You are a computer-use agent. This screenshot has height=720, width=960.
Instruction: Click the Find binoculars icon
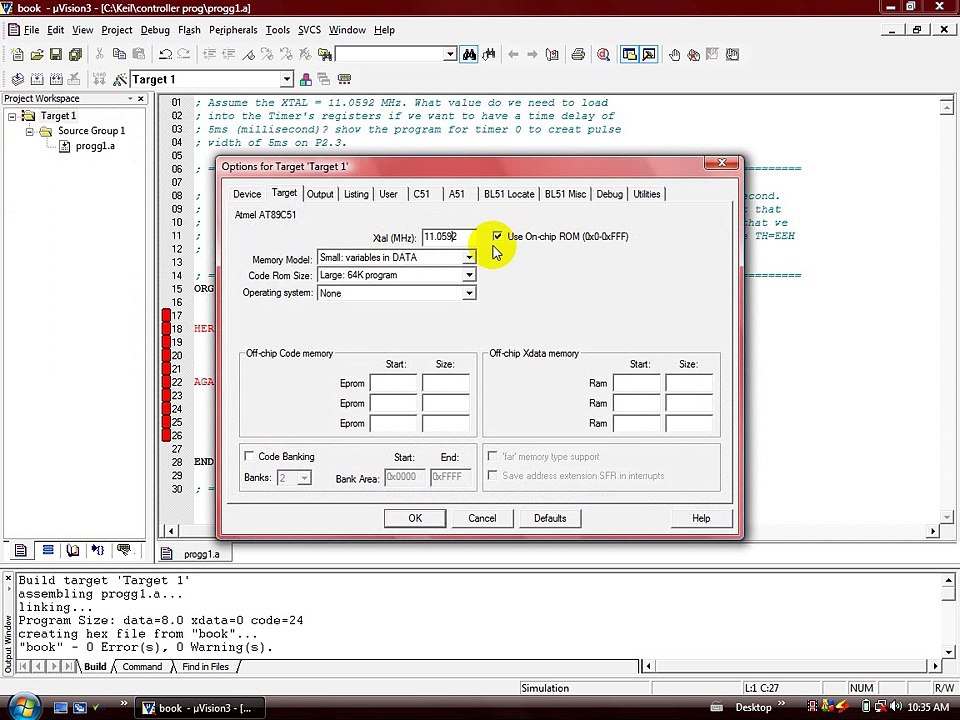click(469, 54)
